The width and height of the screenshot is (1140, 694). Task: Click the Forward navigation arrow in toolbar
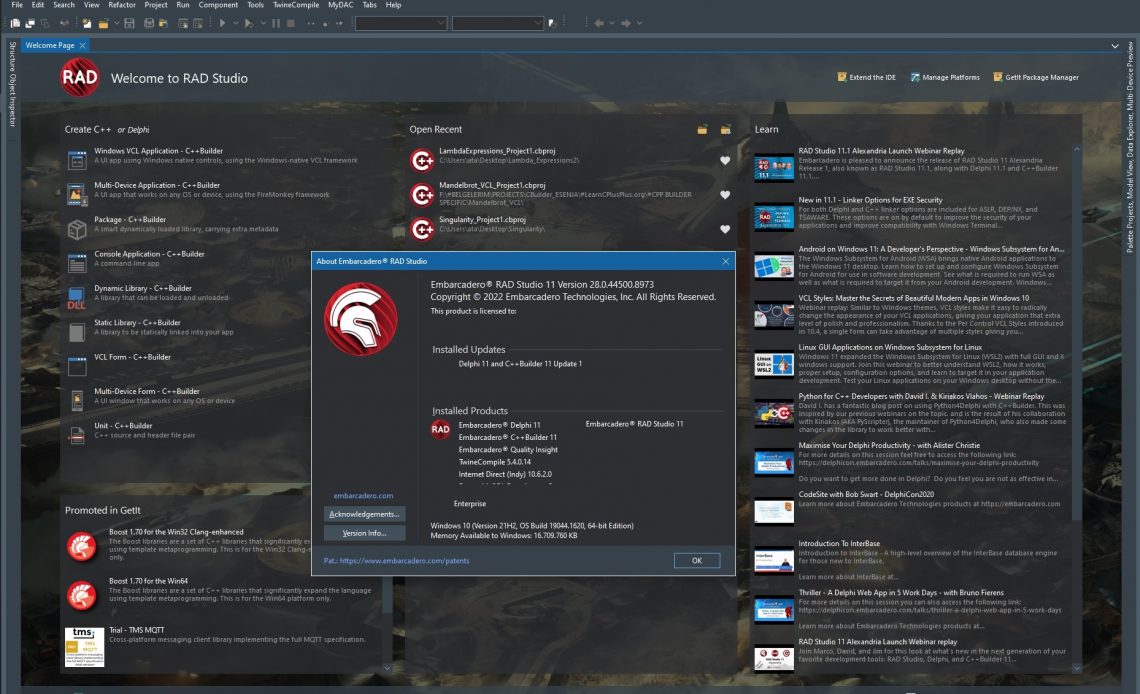[625, 23]
